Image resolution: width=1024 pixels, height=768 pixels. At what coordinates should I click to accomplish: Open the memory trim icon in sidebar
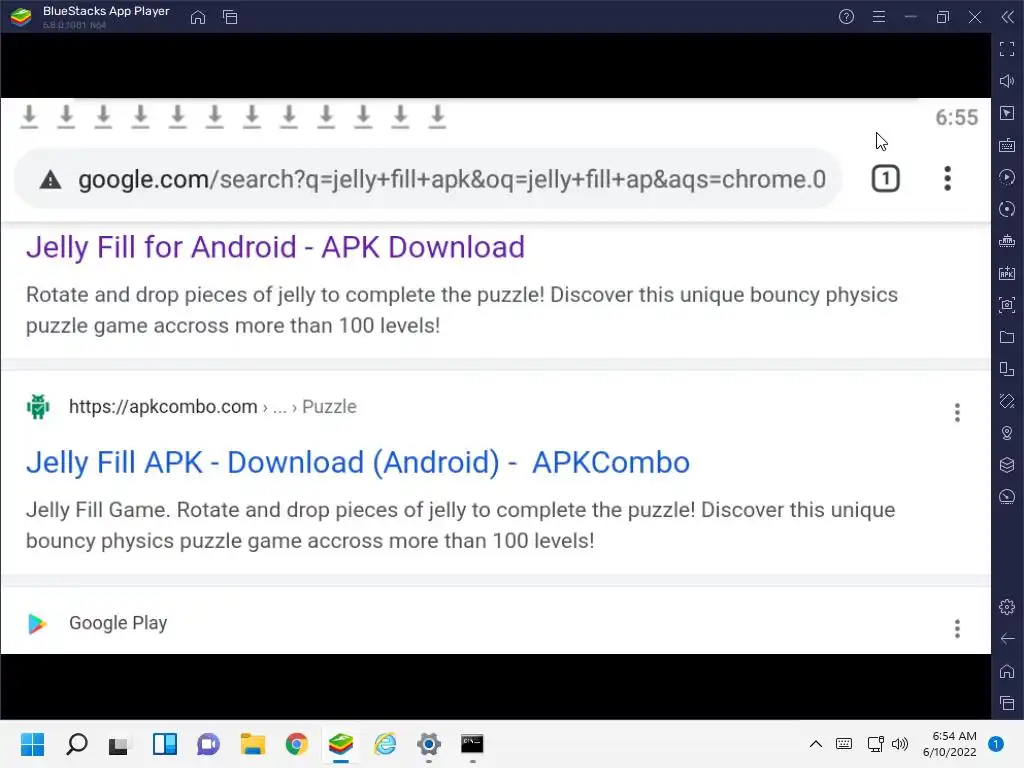tap(1007, 241)
